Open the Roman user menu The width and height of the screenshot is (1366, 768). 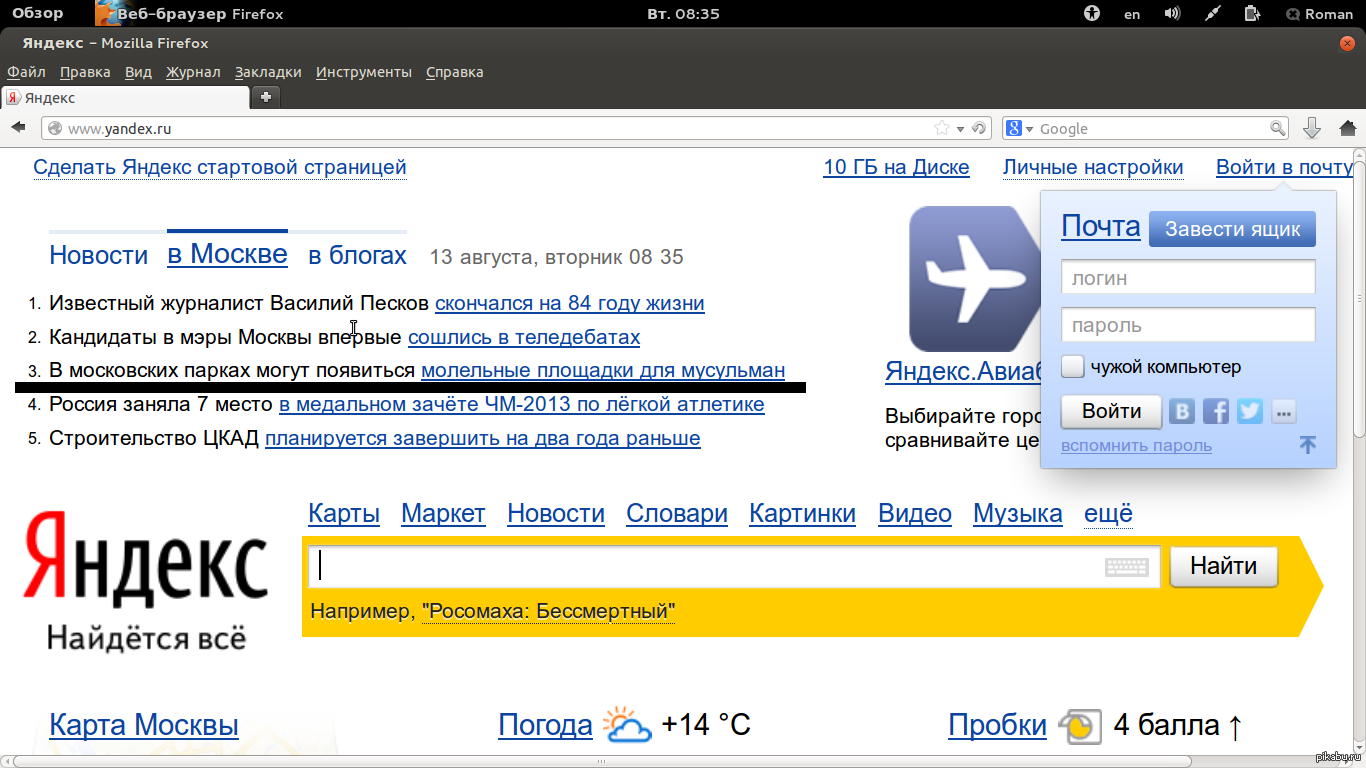1320,14
